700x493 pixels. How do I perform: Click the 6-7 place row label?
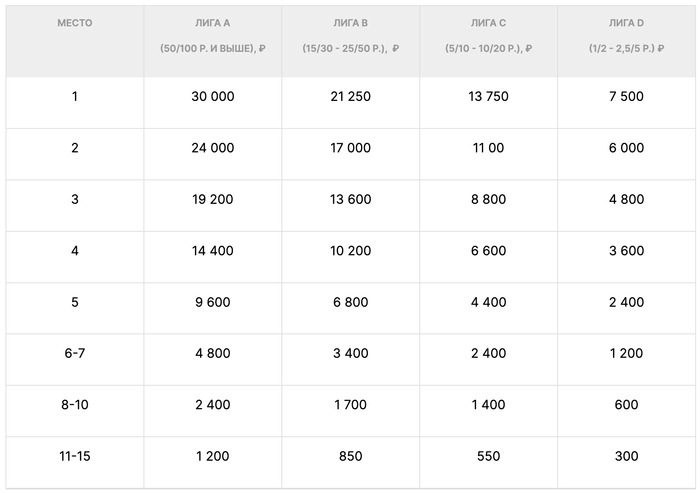tap(75, 354)
